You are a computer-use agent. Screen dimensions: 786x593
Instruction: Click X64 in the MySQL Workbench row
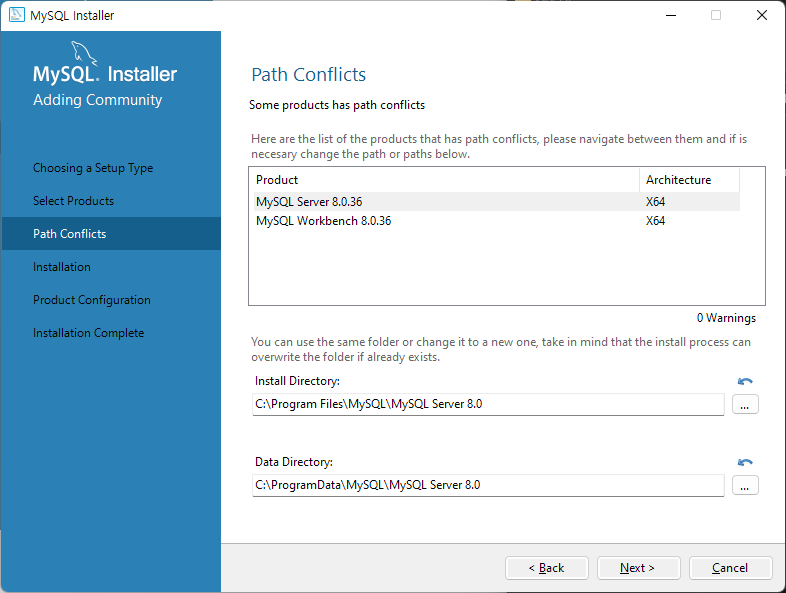(655, 221)
